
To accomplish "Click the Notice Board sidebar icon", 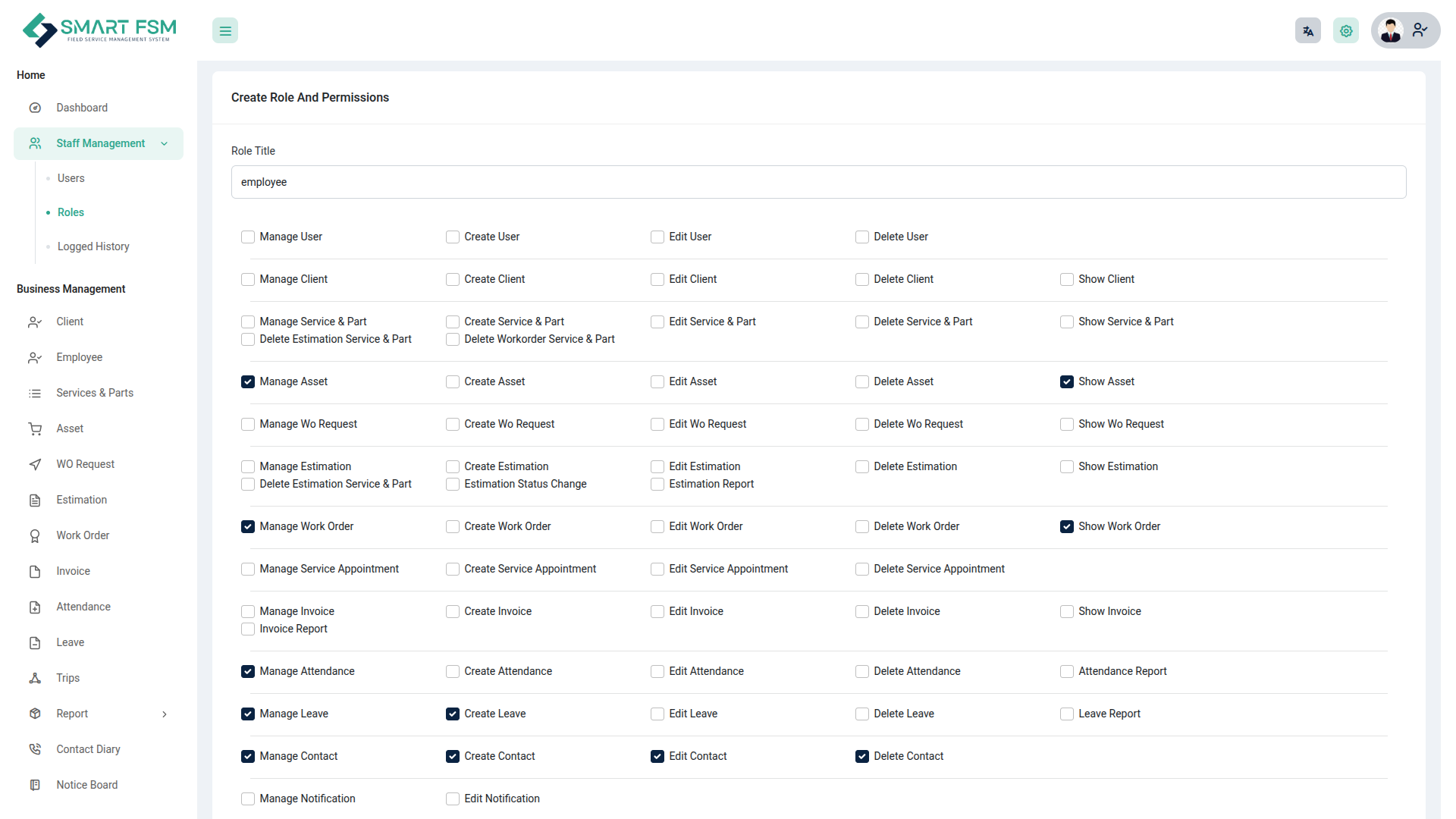I will tap(35, 786).
